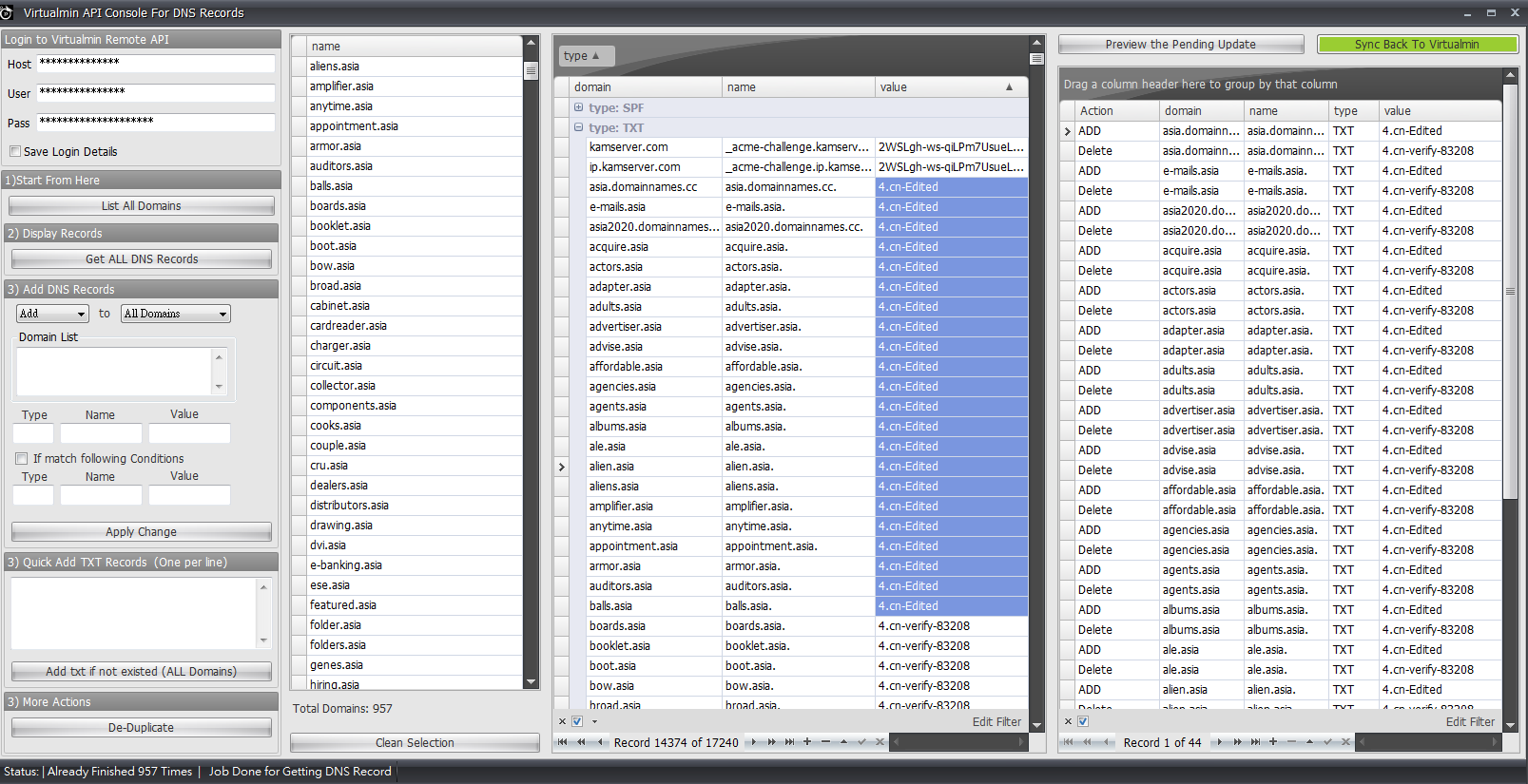The height and width of the screenshot is (784, 1528).
Task: Remove the filter with X in pending update grid
Action: tap(1068, 721)
